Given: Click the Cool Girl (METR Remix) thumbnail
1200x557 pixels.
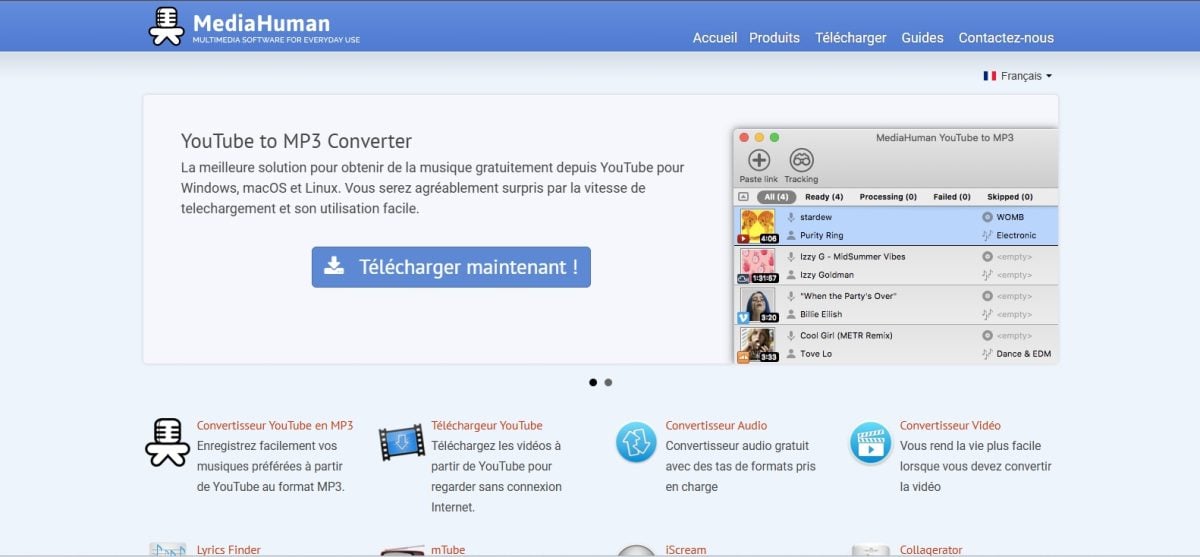Looking at the screenshot, I should [x=757, y=345].
